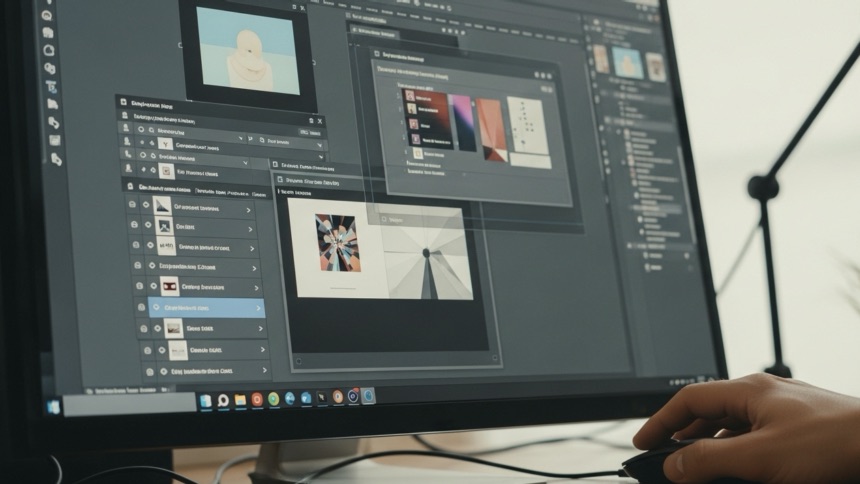The height and width of the screenshot is (484, 860).
Task: Click the geometric burst artwork on canvas
Action: (337, 243)
